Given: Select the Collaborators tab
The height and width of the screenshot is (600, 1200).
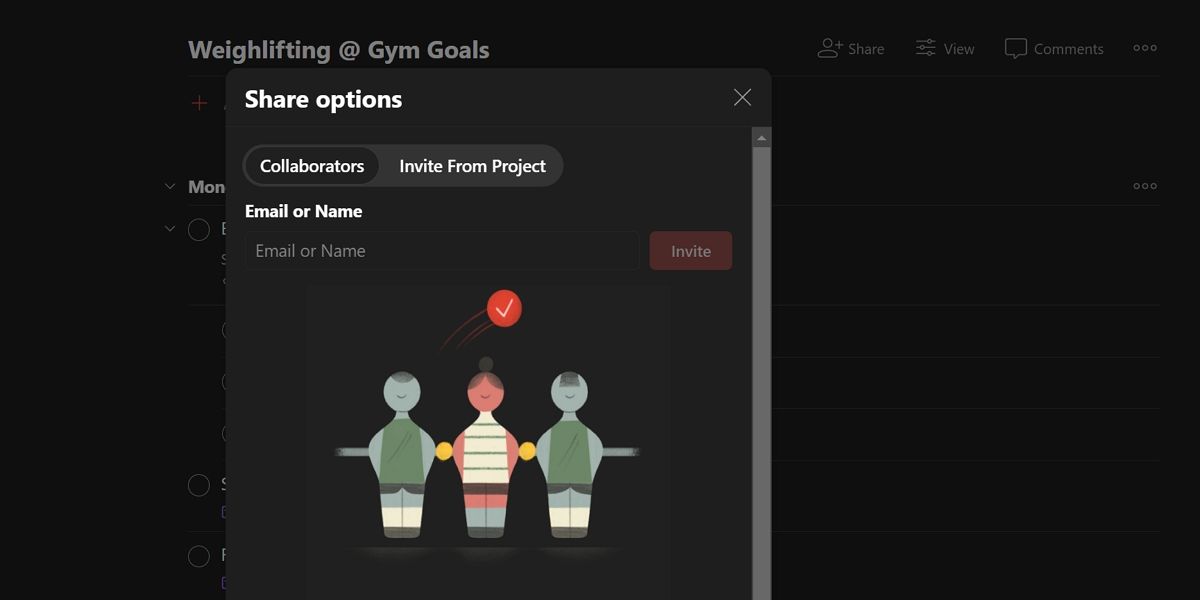Looking at the screenshot, I should pos(312,165).
